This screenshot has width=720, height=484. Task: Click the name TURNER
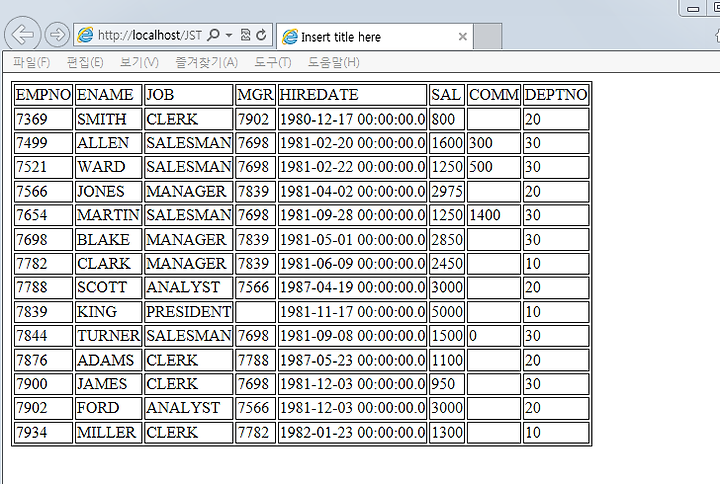[108, 336]
